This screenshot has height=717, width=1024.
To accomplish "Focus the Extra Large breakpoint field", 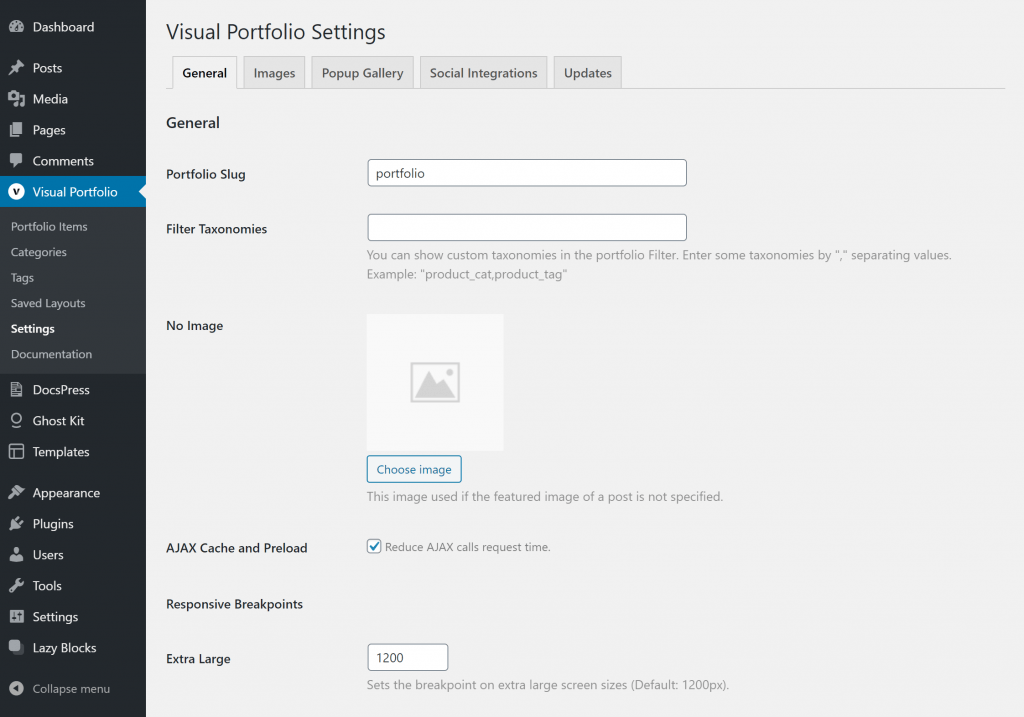I will (x=408, y=657).
